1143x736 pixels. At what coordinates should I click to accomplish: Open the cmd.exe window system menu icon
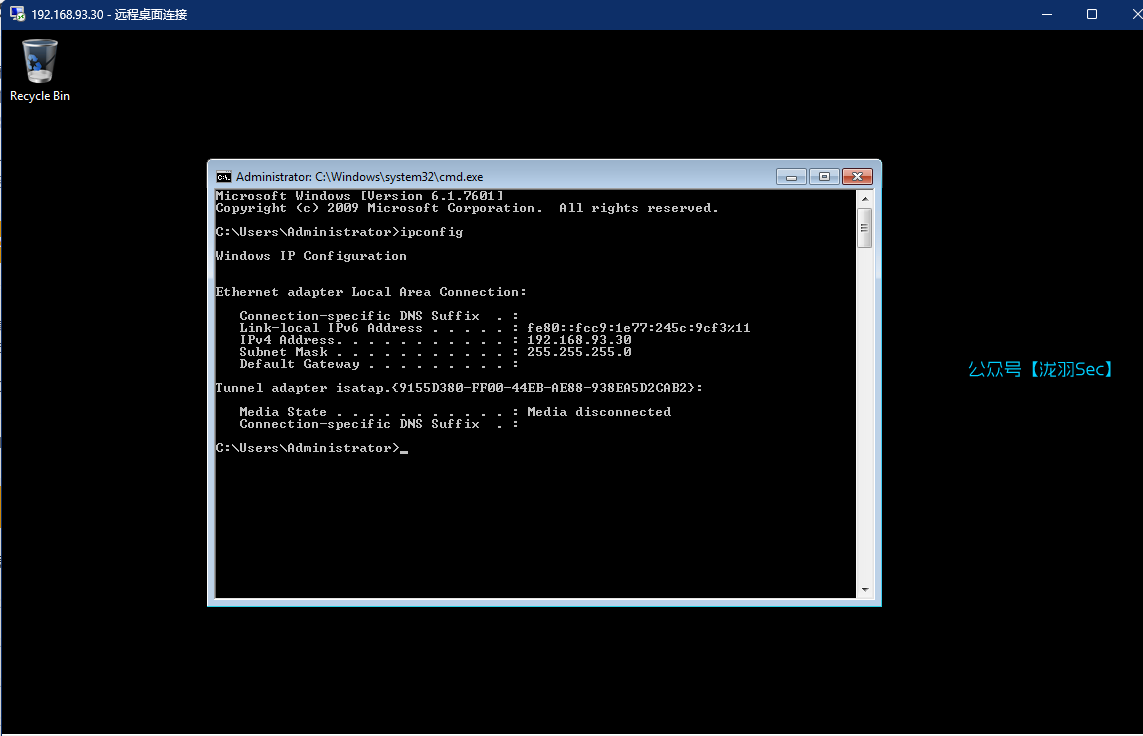224,176
